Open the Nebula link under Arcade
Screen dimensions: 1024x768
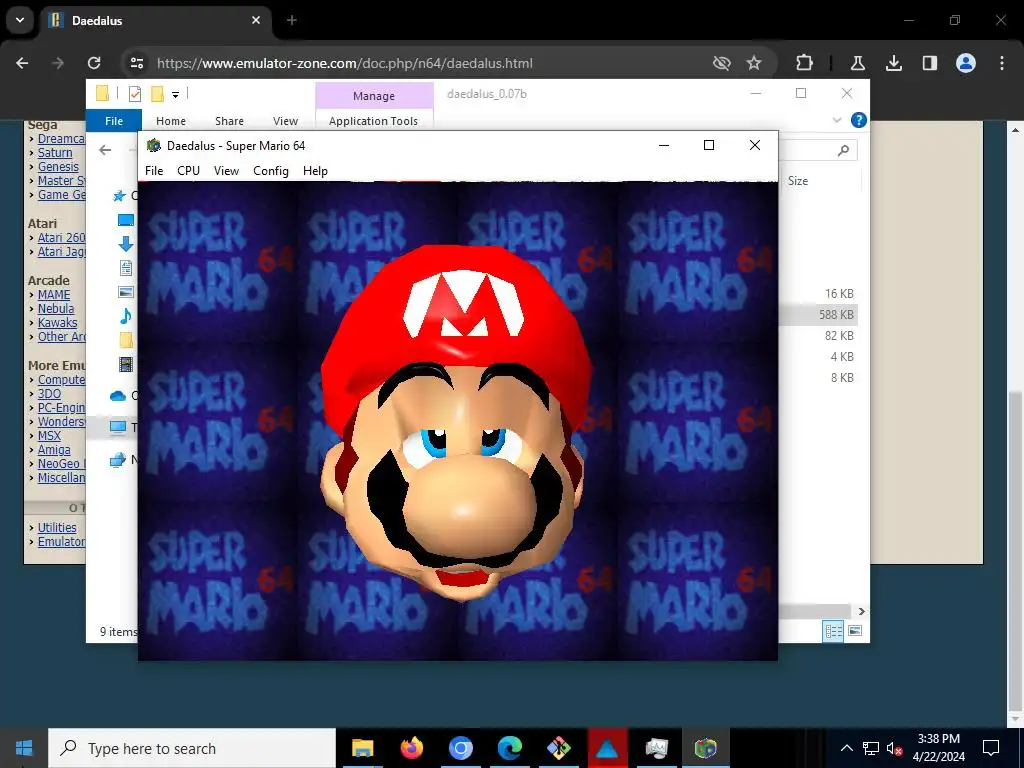click(x=56, y=308)
